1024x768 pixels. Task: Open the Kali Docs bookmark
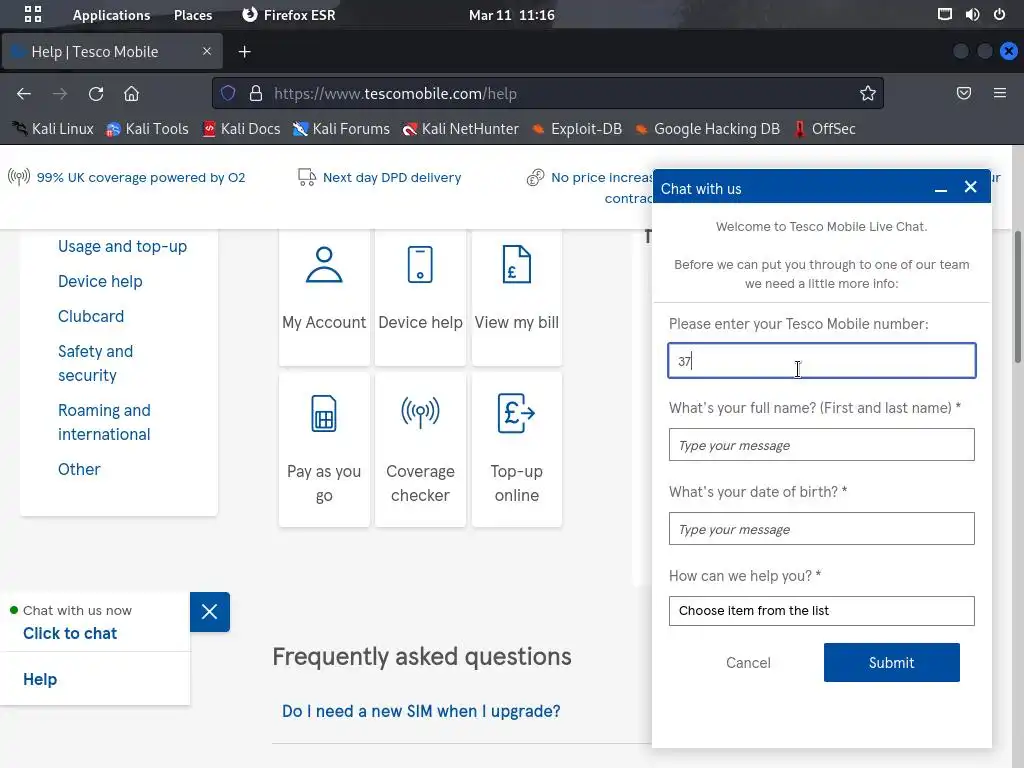click(241, 129)
